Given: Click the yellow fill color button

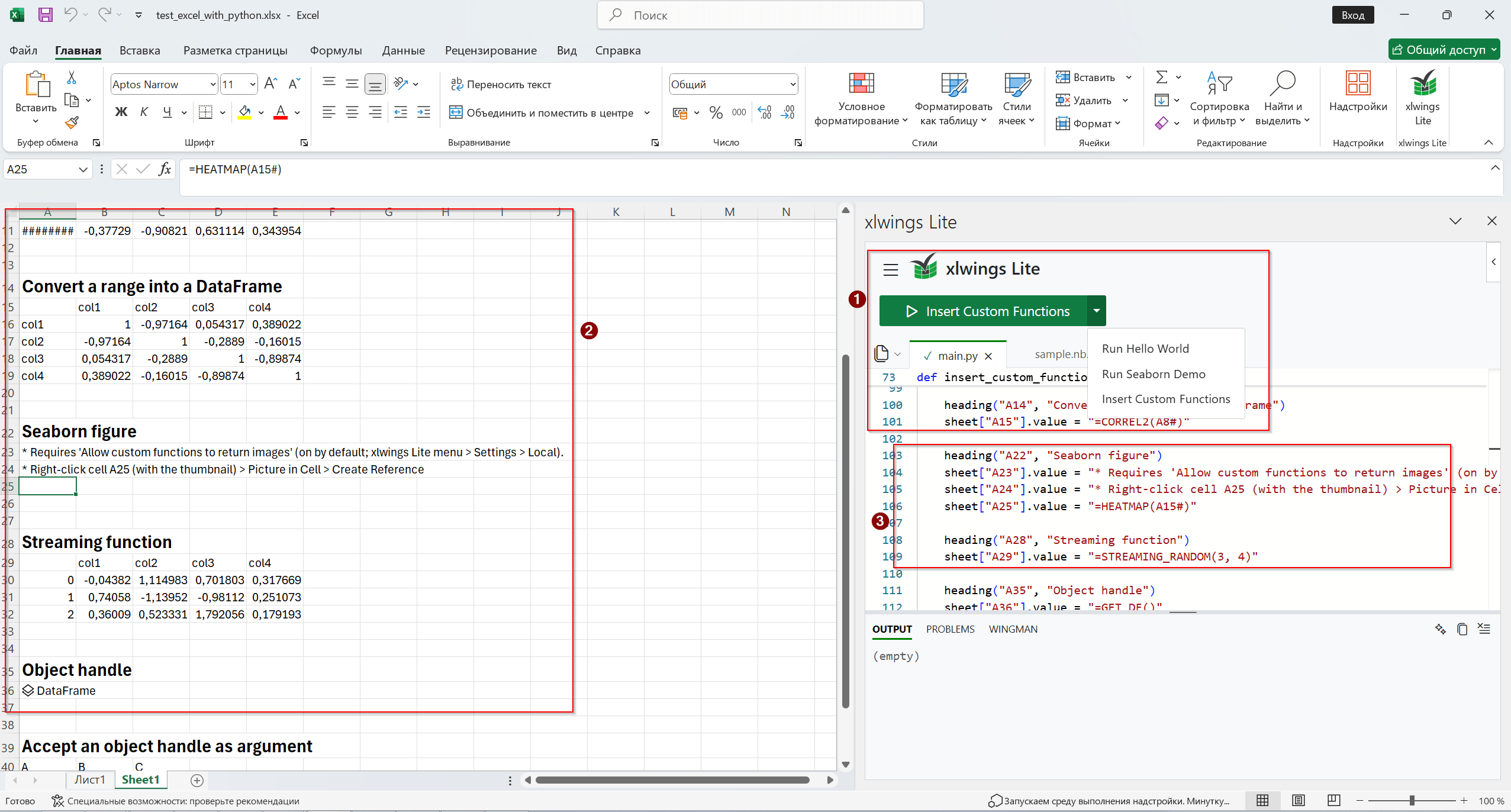Looking at the screenshot, I should (245, 112).
